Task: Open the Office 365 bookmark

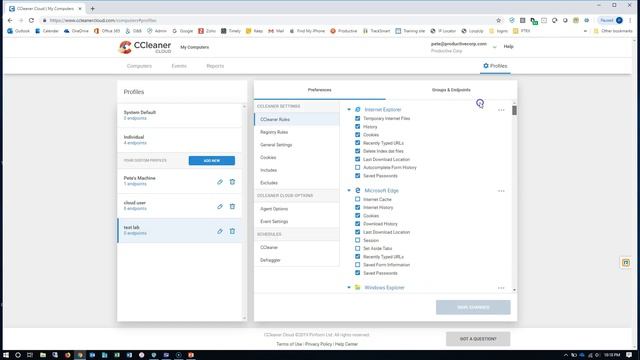Action: click(x=107, y=31)
